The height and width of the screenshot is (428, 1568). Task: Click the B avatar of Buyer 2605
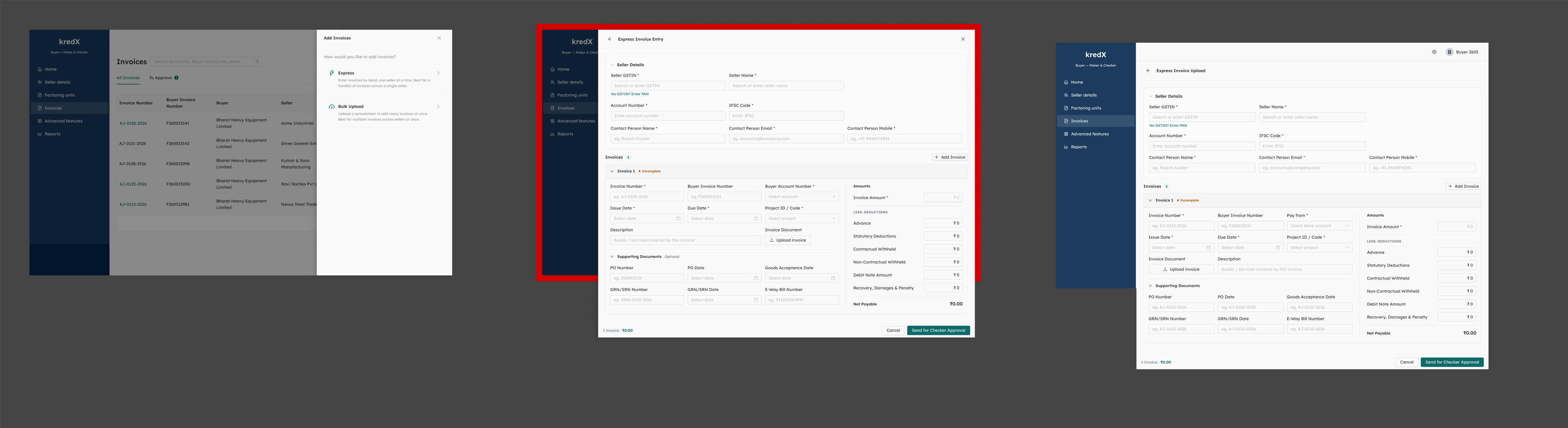(x=1449, y=52)
